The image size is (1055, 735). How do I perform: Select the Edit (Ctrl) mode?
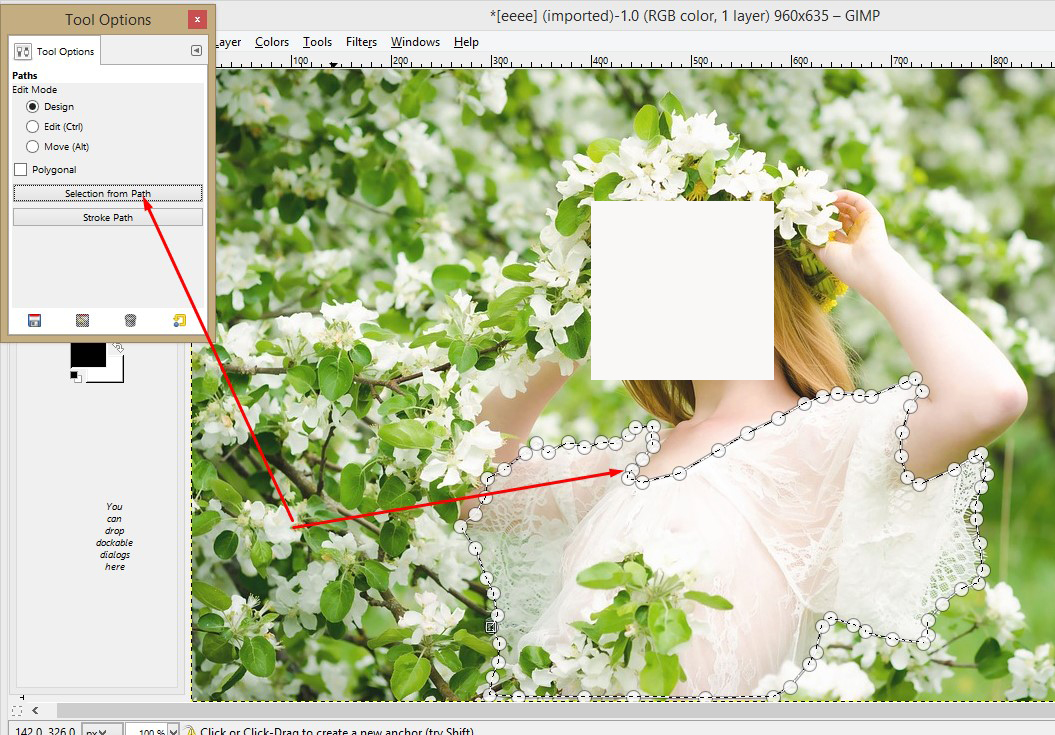33,127
